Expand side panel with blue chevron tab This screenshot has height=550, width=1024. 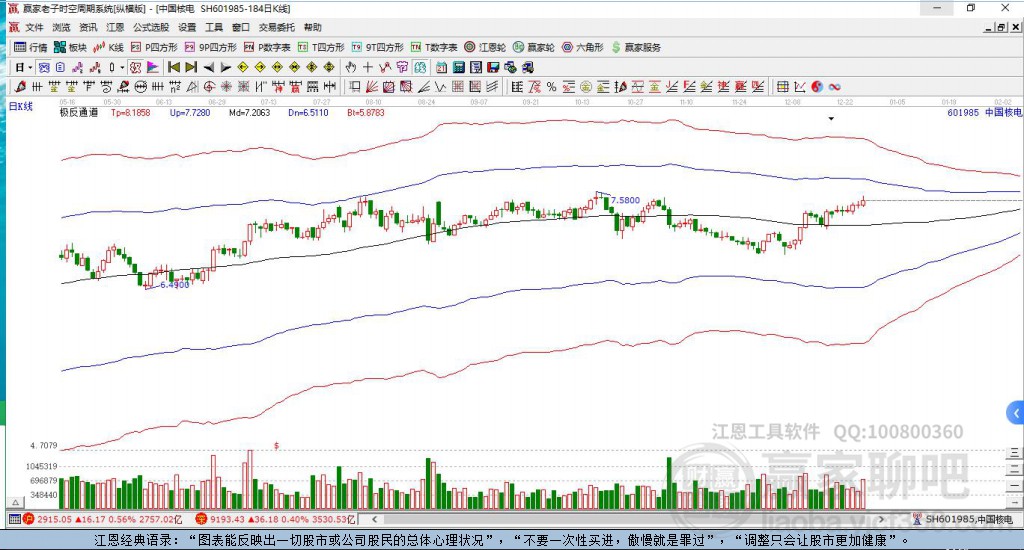(1016, 413)
